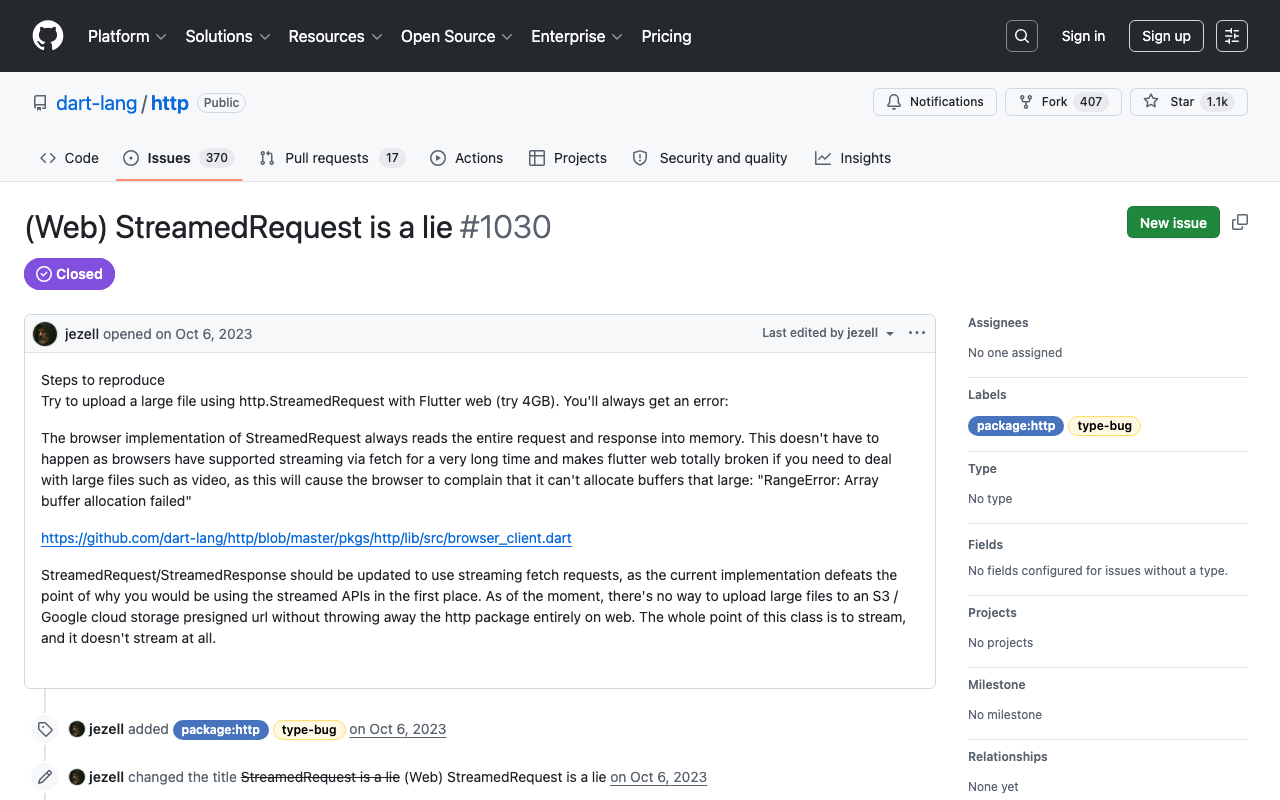Click the pencil icon in timeline
The width and height of the screenshot is (1280, 800).
coord(45,777)
